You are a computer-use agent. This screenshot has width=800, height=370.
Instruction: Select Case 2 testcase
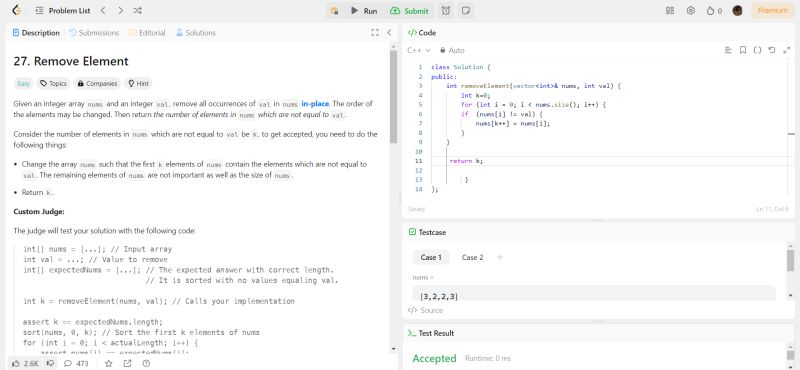472,257
